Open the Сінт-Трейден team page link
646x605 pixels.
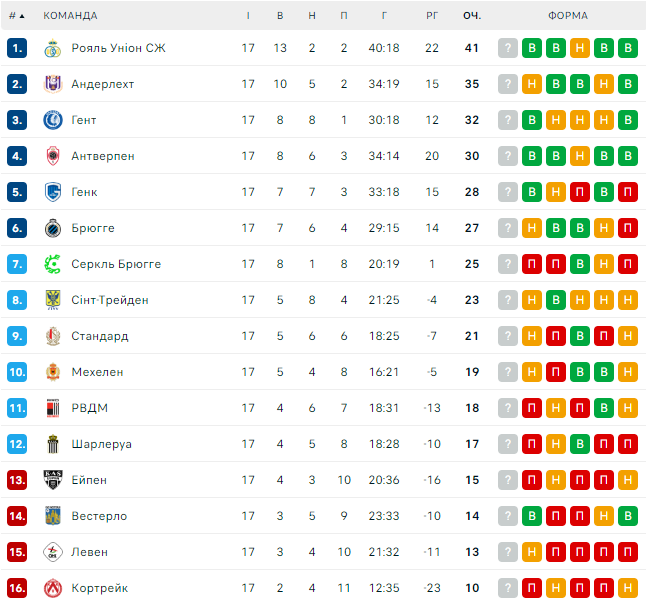point(110,300)
